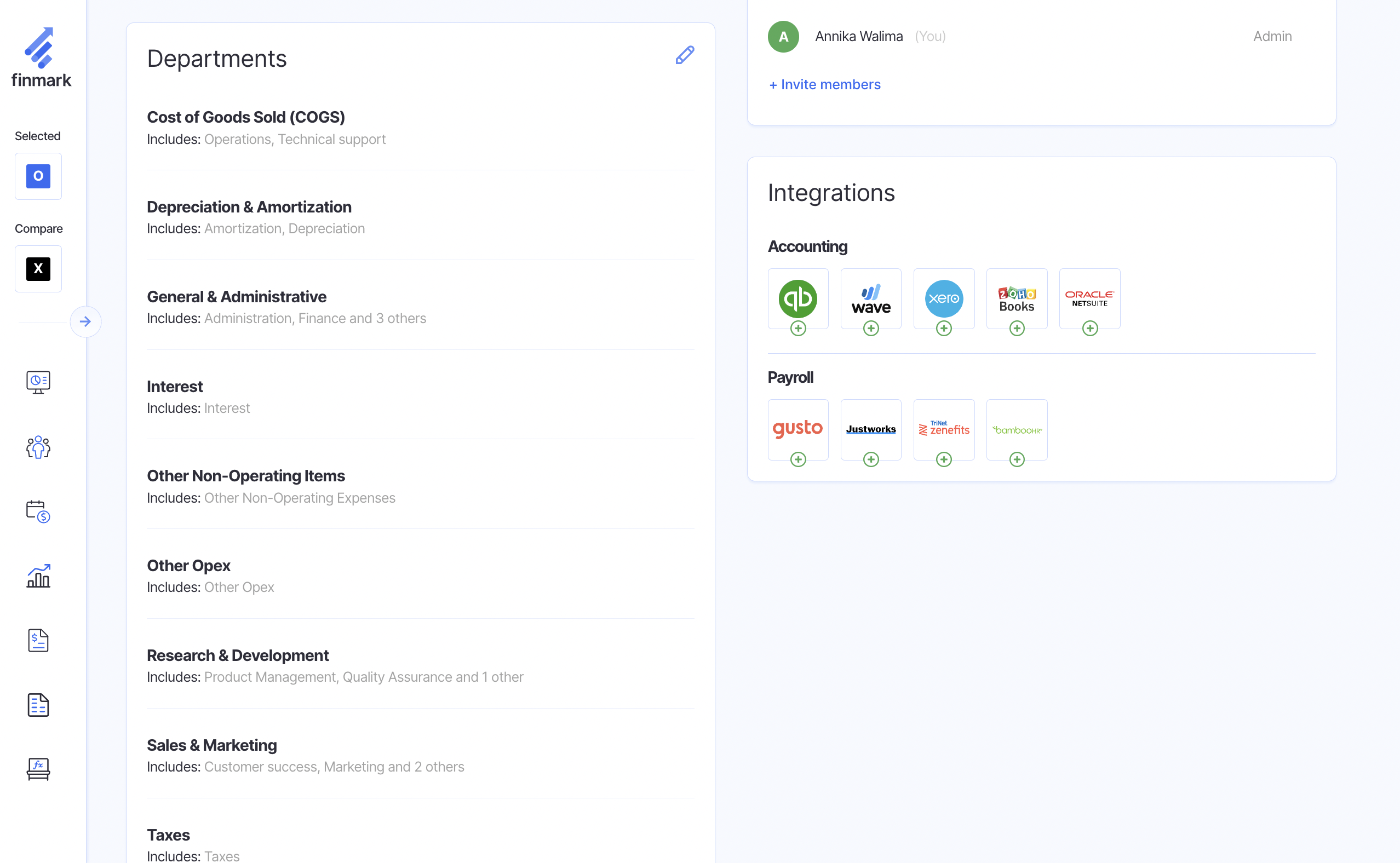The image size is (1400, 863).
Task: Click the finmark logo
Action: pyautogui.click(x=41, y=57)
